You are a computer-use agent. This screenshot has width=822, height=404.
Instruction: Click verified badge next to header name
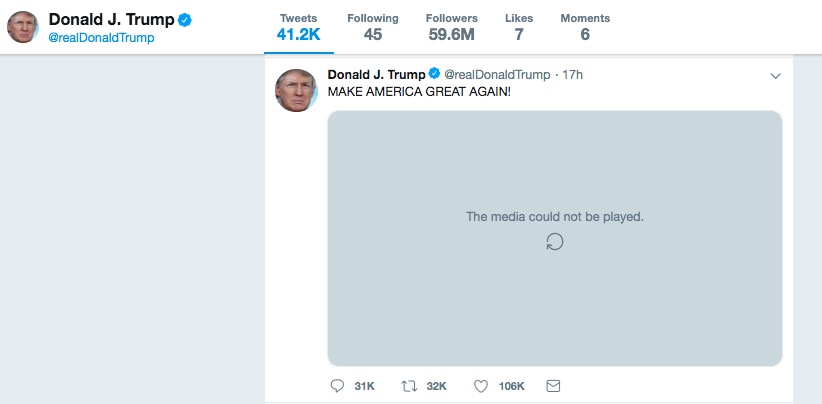(x=185, y=20)
